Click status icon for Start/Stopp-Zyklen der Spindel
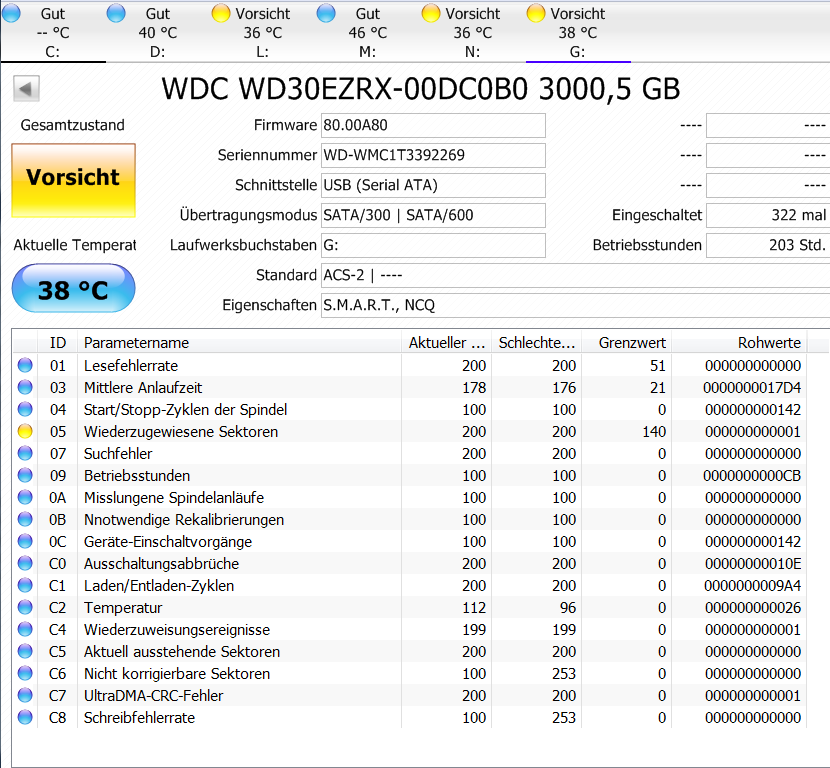 (25, 409)
